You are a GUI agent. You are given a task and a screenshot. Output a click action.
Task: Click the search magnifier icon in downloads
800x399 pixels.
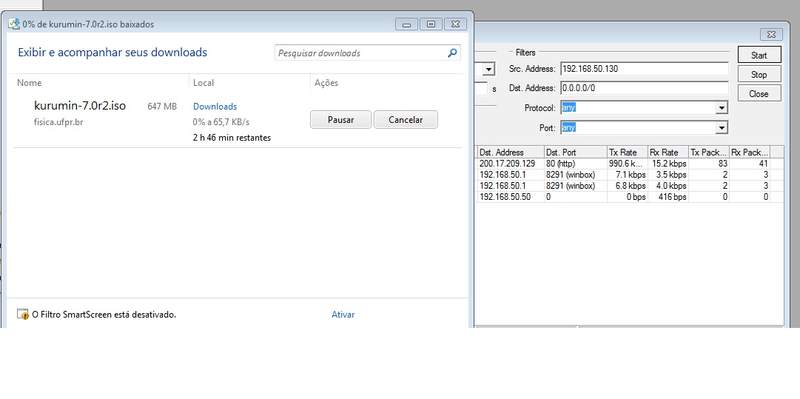pyautogui.click(x=452, y=53)
